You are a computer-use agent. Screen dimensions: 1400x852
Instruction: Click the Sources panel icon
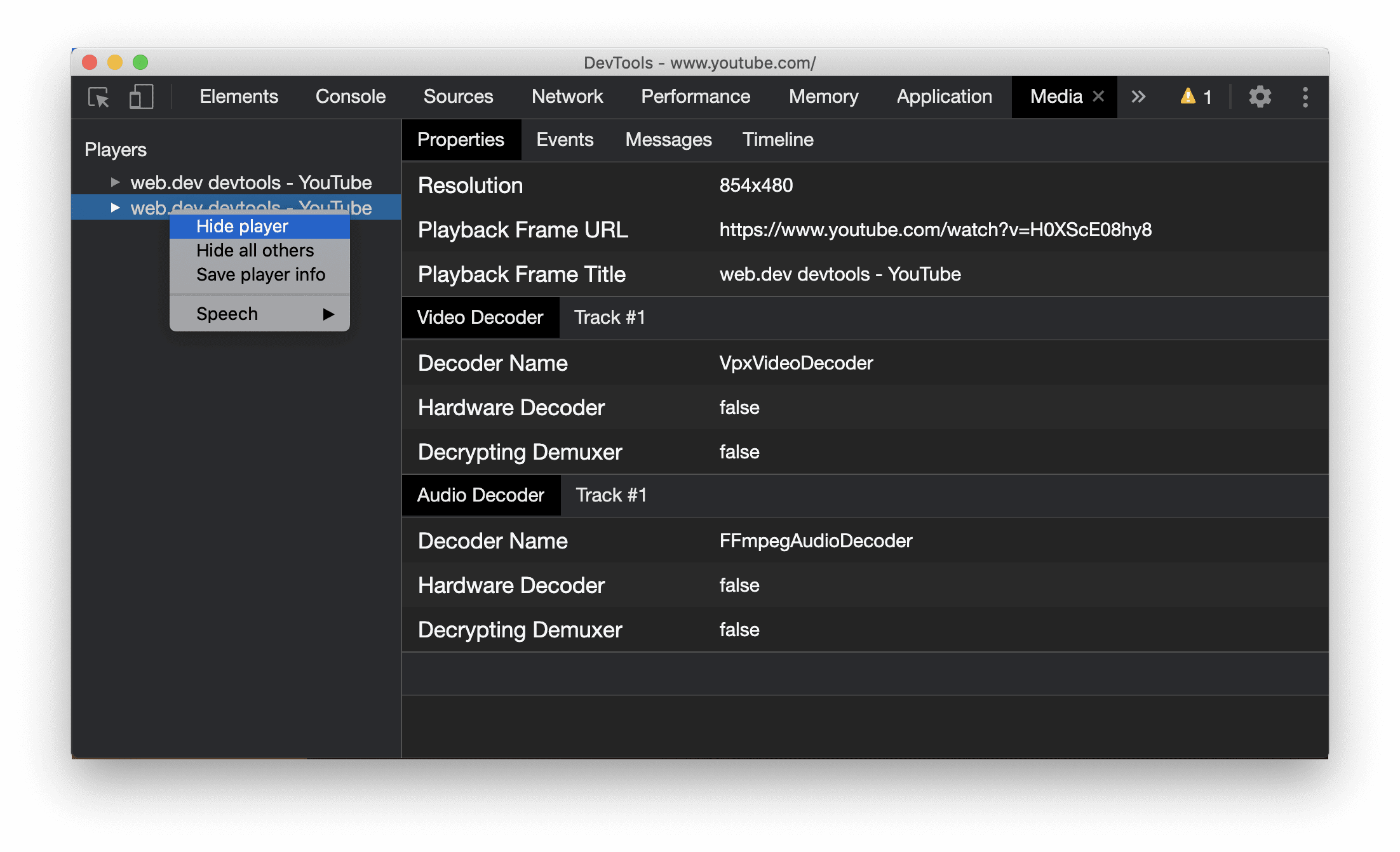(x=457, y=96)
